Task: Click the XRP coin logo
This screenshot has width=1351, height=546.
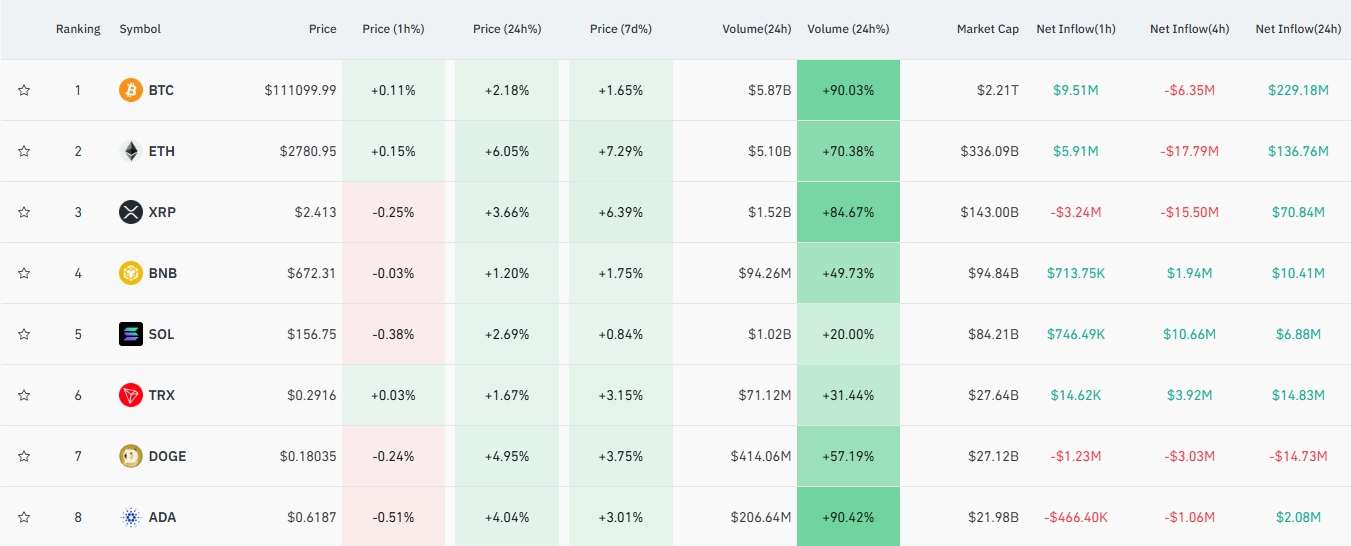Action: coord(131,212)
